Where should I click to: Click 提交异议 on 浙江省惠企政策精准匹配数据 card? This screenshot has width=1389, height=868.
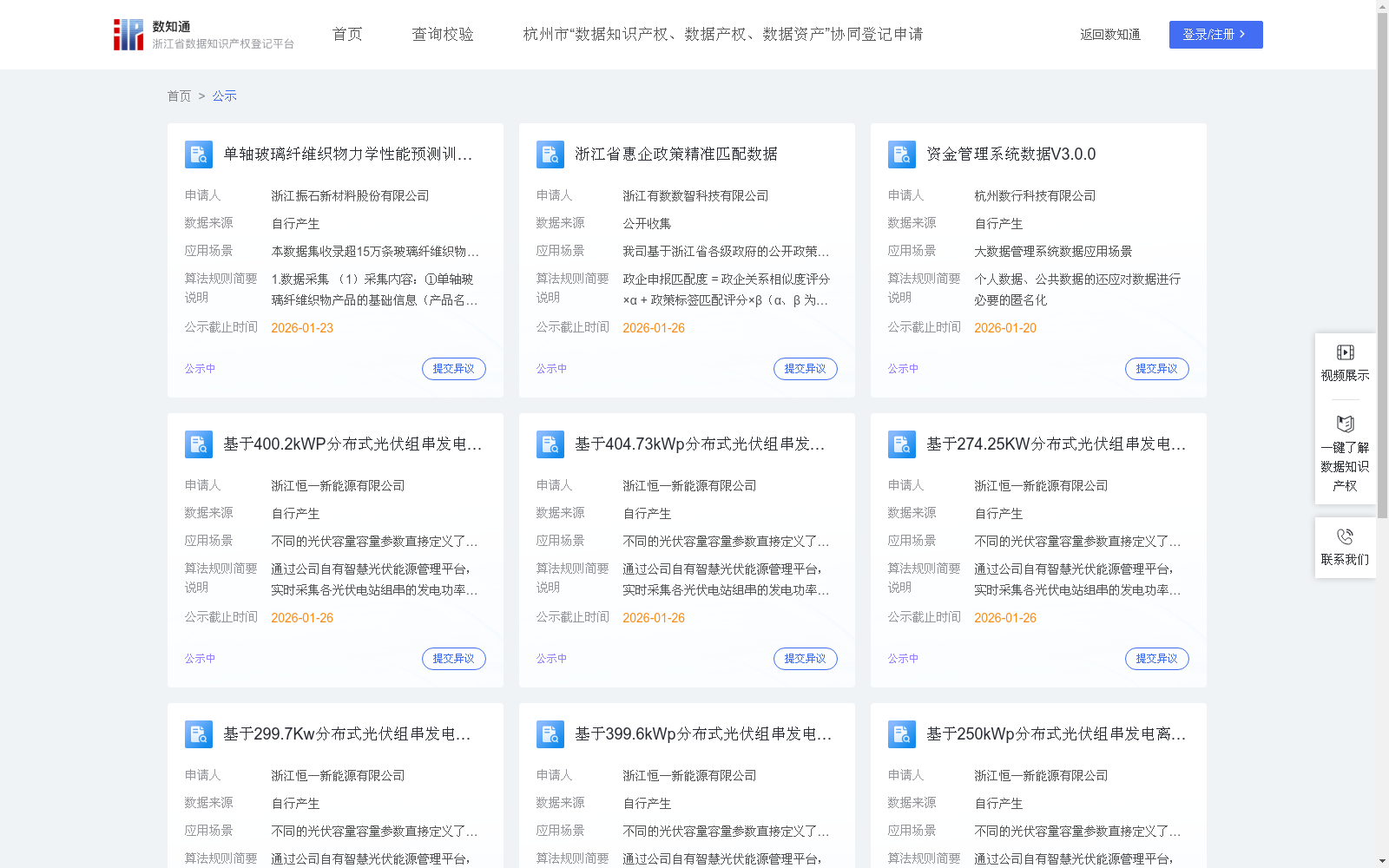click(x=806, y=369)
